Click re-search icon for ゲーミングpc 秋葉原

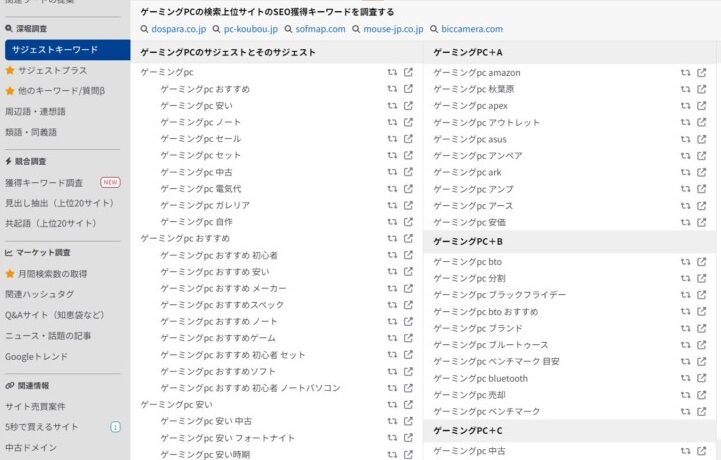685,89
